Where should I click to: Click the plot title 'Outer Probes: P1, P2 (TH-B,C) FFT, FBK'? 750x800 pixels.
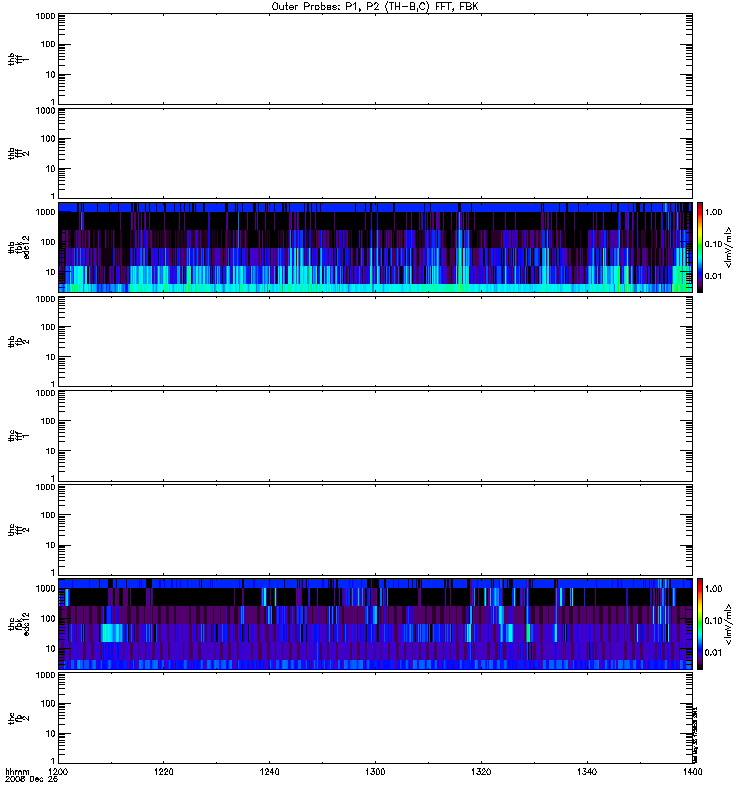click(x=375, y=7)
